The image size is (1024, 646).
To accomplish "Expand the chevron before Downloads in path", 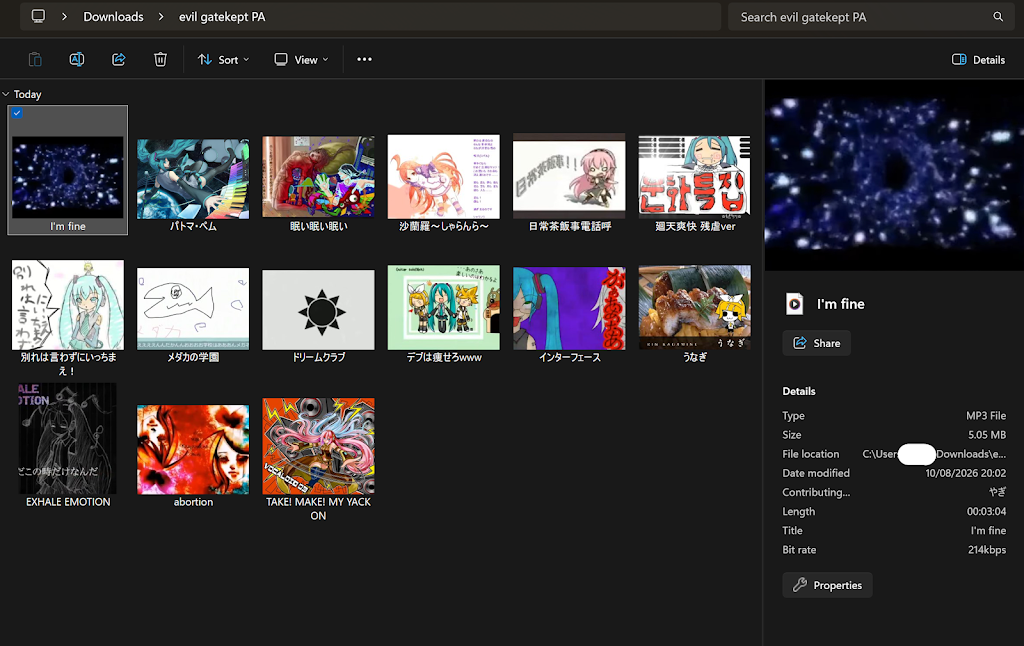I will [x=64, y=16].
